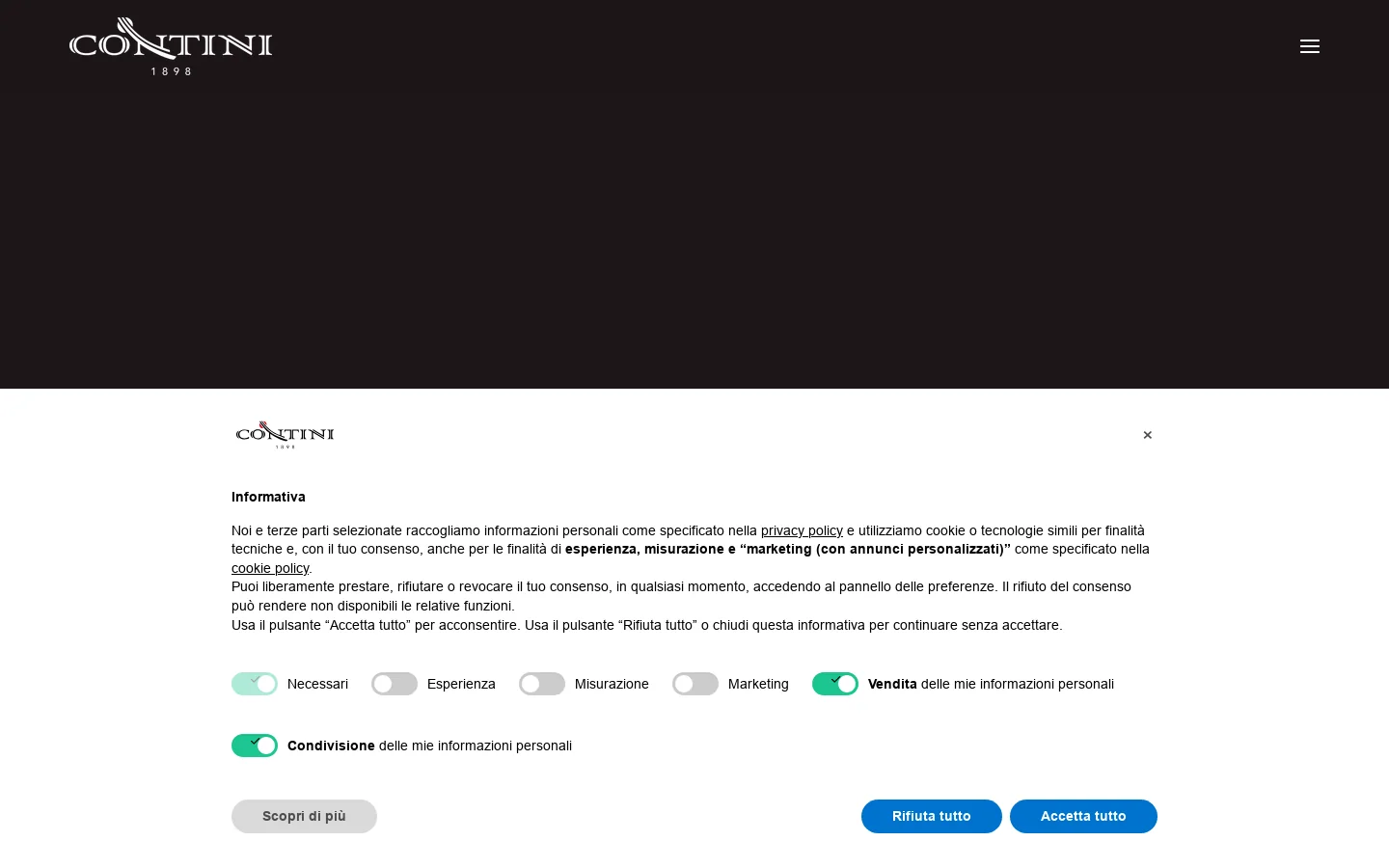The width and height of the screenshot is (1389, 868).
Task: Click the Rifiuta tutto button
Action: [x=932, y=816]
